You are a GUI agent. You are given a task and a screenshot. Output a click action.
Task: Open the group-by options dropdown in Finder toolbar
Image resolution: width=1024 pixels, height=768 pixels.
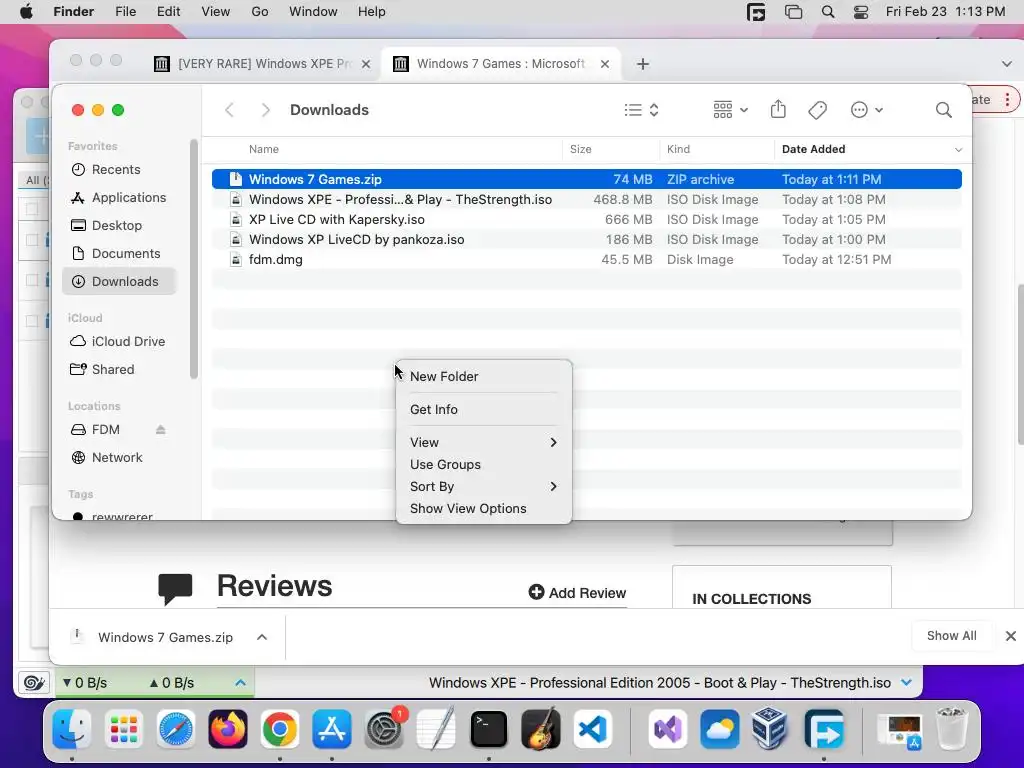731,110
